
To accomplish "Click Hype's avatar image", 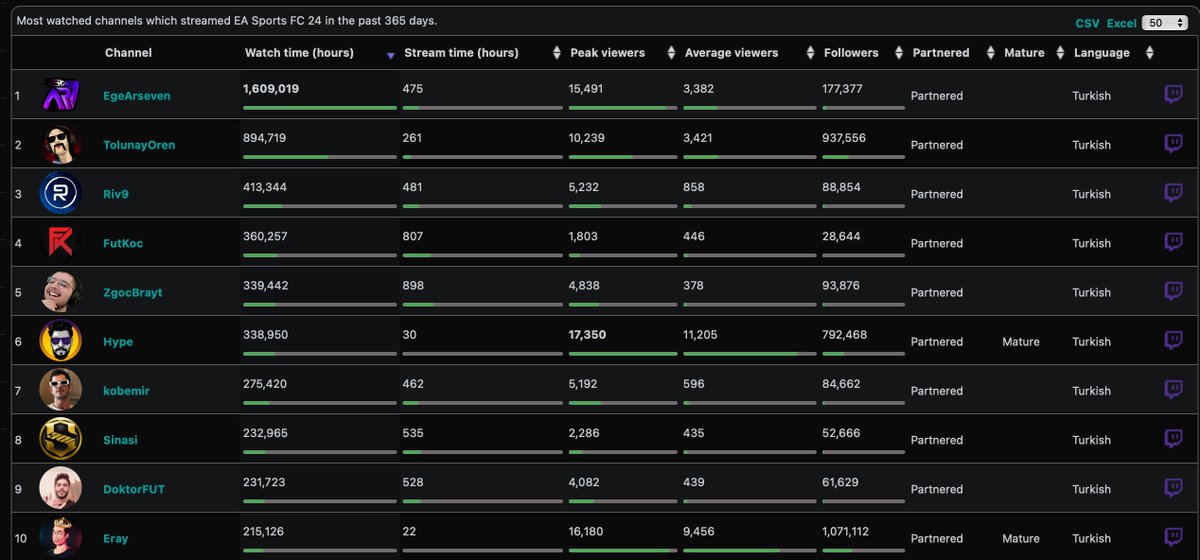I will click(x=60, y=340).
